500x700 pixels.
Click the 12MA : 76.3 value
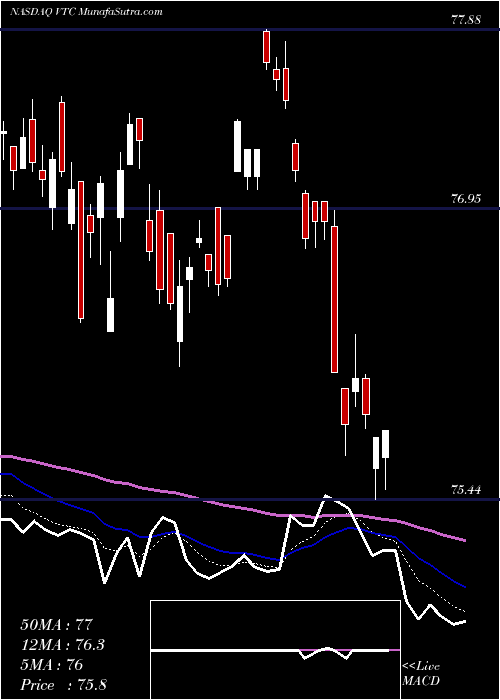click(65, 645)
